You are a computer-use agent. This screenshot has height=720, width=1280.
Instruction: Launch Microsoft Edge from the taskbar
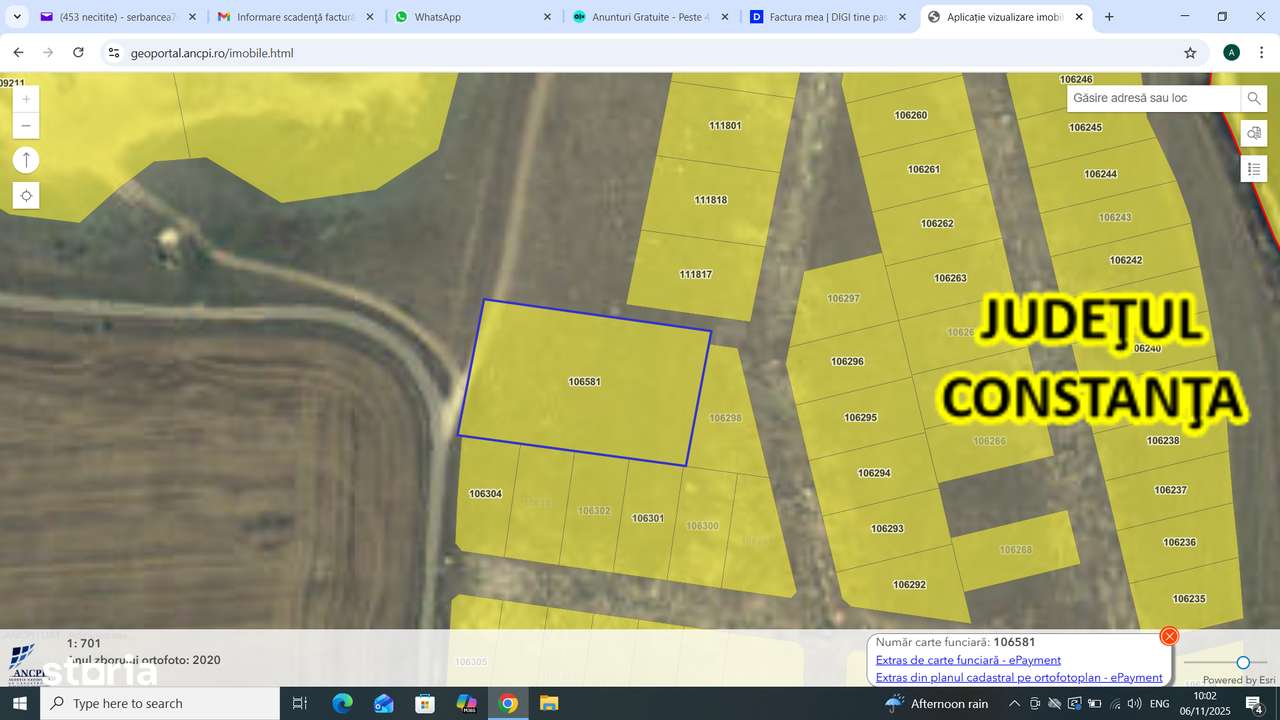click(342, 703)
